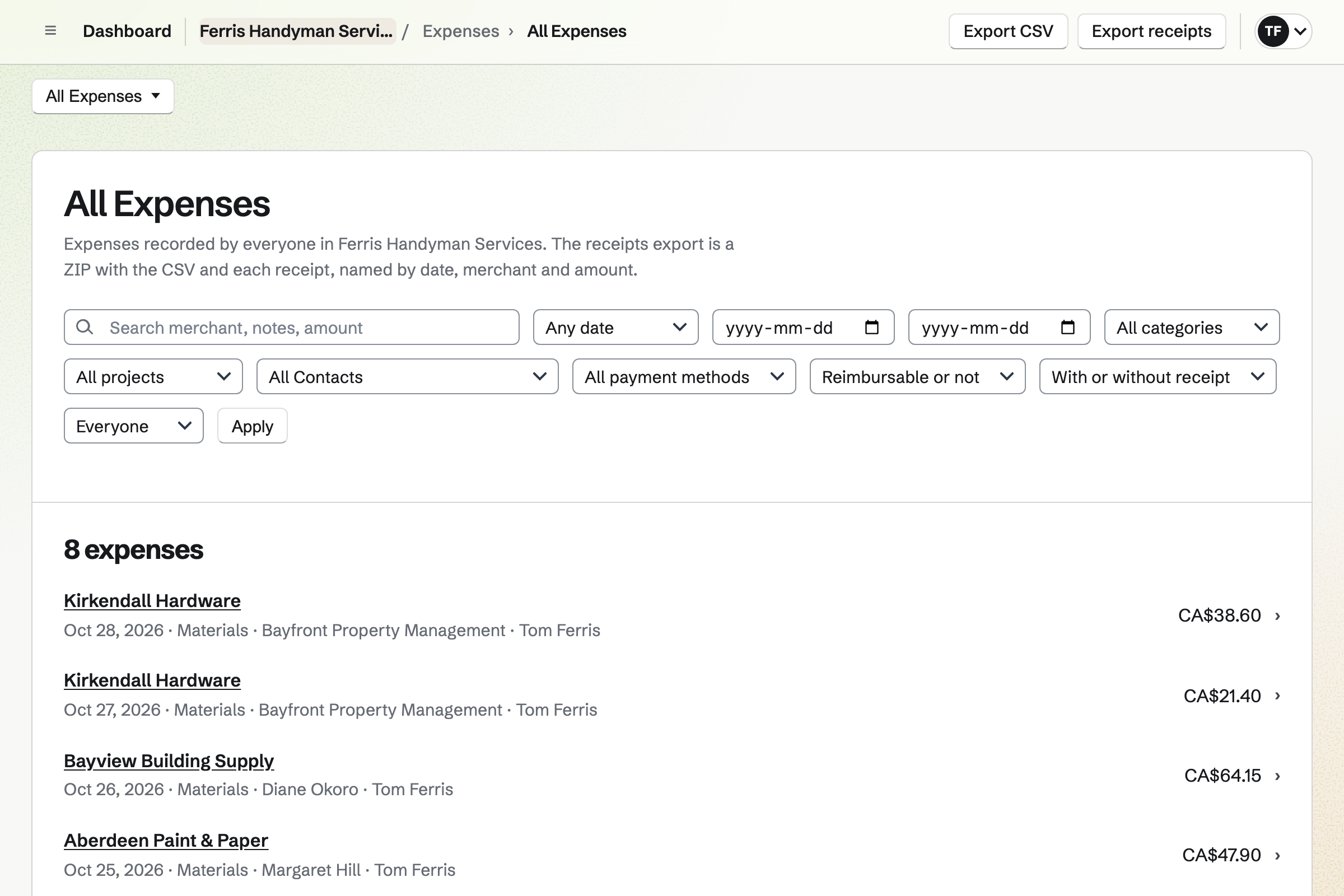The height and width of the screenshot is (896, 1344).
Task: Open the CA$47.90 expense row chevron
Action: click(1278, 855)
